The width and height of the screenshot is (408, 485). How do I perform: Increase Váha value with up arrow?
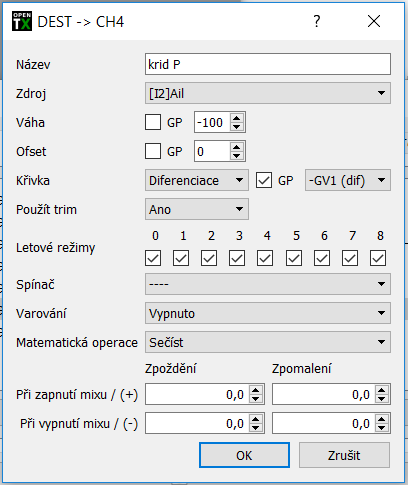237,118
